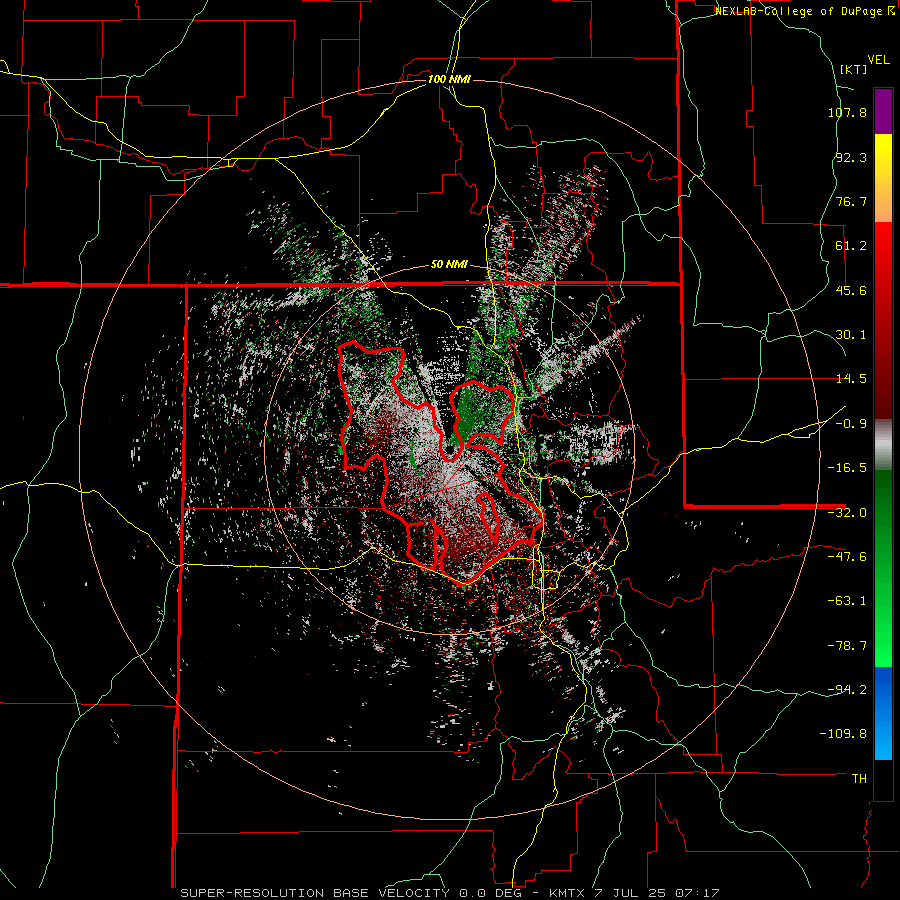Select the VEL legend title
This screenshot has width=900, height=900.
click(x=878, y=60)
